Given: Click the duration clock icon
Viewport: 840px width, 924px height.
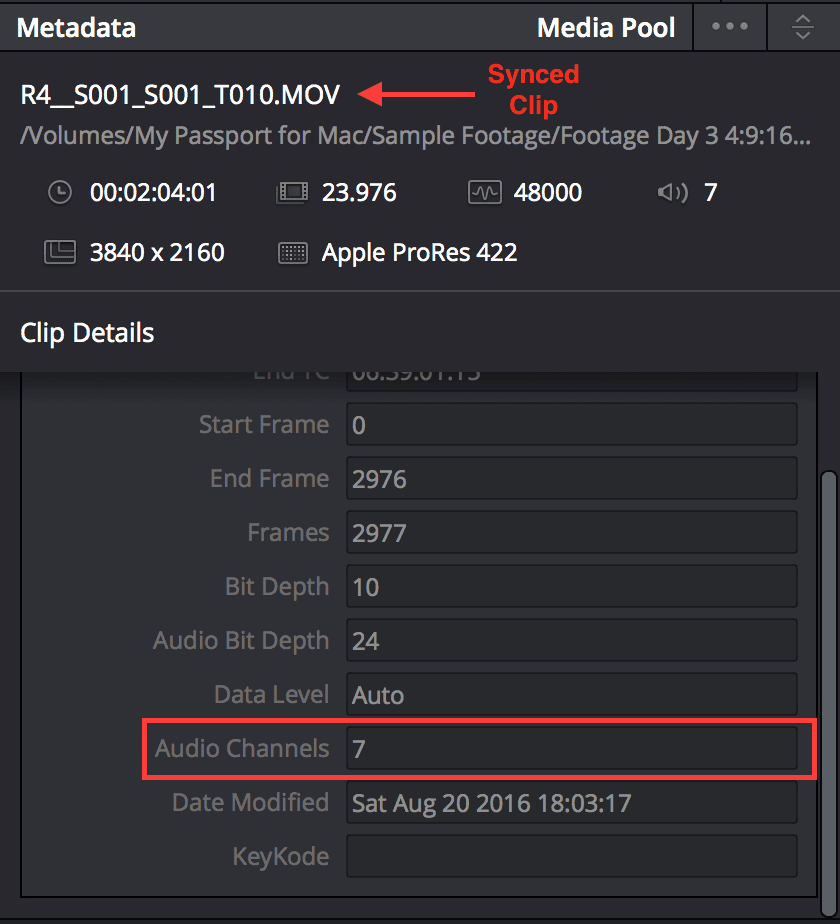Looking at the screenshot, I should [59, 192].
